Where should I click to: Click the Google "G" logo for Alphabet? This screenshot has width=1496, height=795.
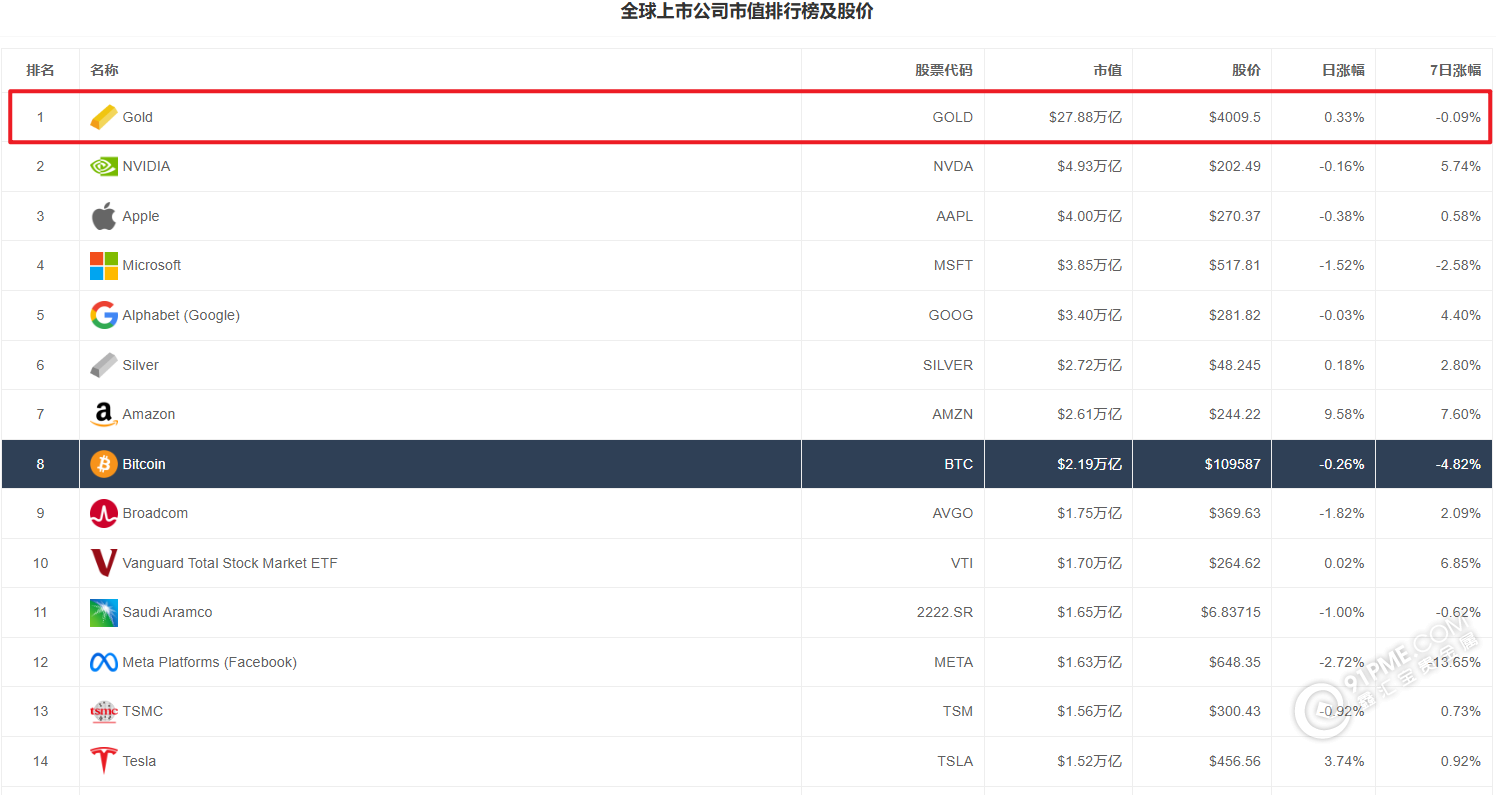pyautogui.click(x=103, y=315)
